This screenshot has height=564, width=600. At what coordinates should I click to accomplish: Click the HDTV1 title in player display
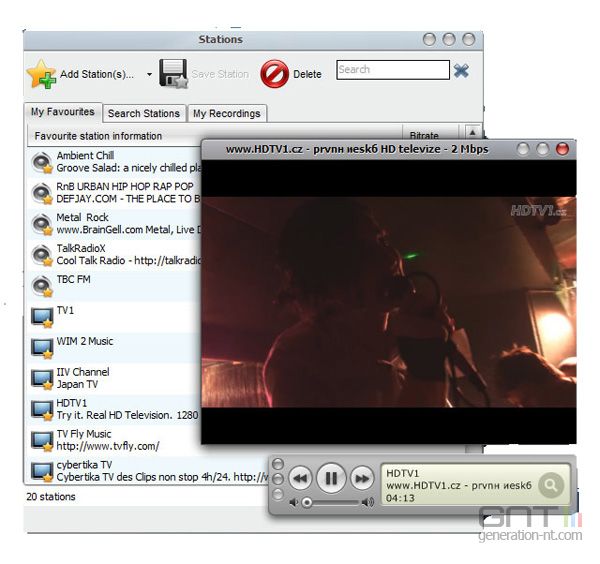pos(403,473)
